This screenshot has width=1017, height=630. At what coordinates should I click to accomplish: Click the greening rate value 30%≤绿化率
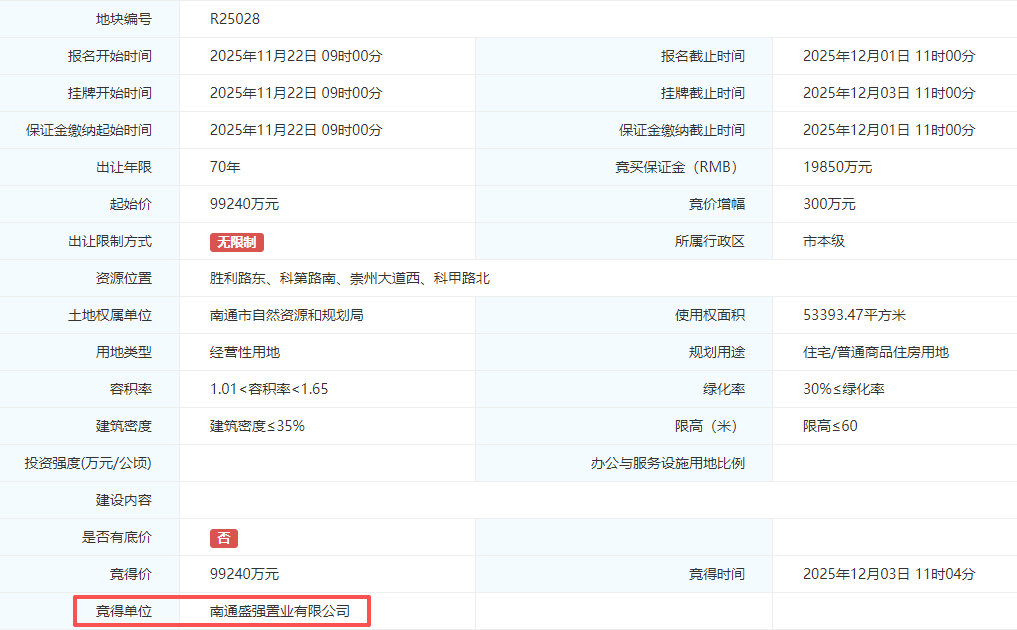843,389
